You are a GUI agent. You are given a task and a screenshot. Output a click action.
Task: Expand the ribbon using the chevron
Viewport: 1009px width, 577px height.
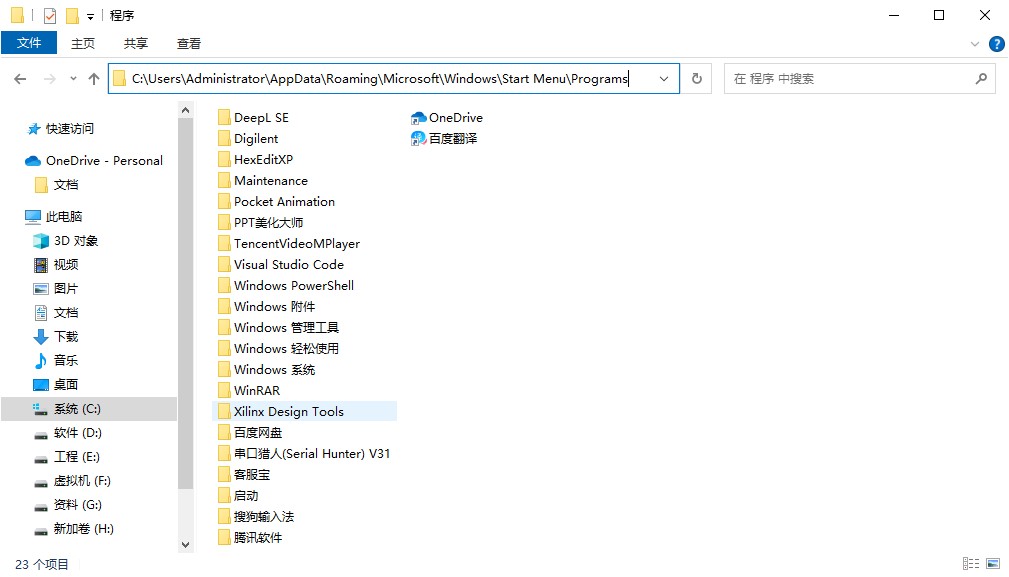[976, 44]
